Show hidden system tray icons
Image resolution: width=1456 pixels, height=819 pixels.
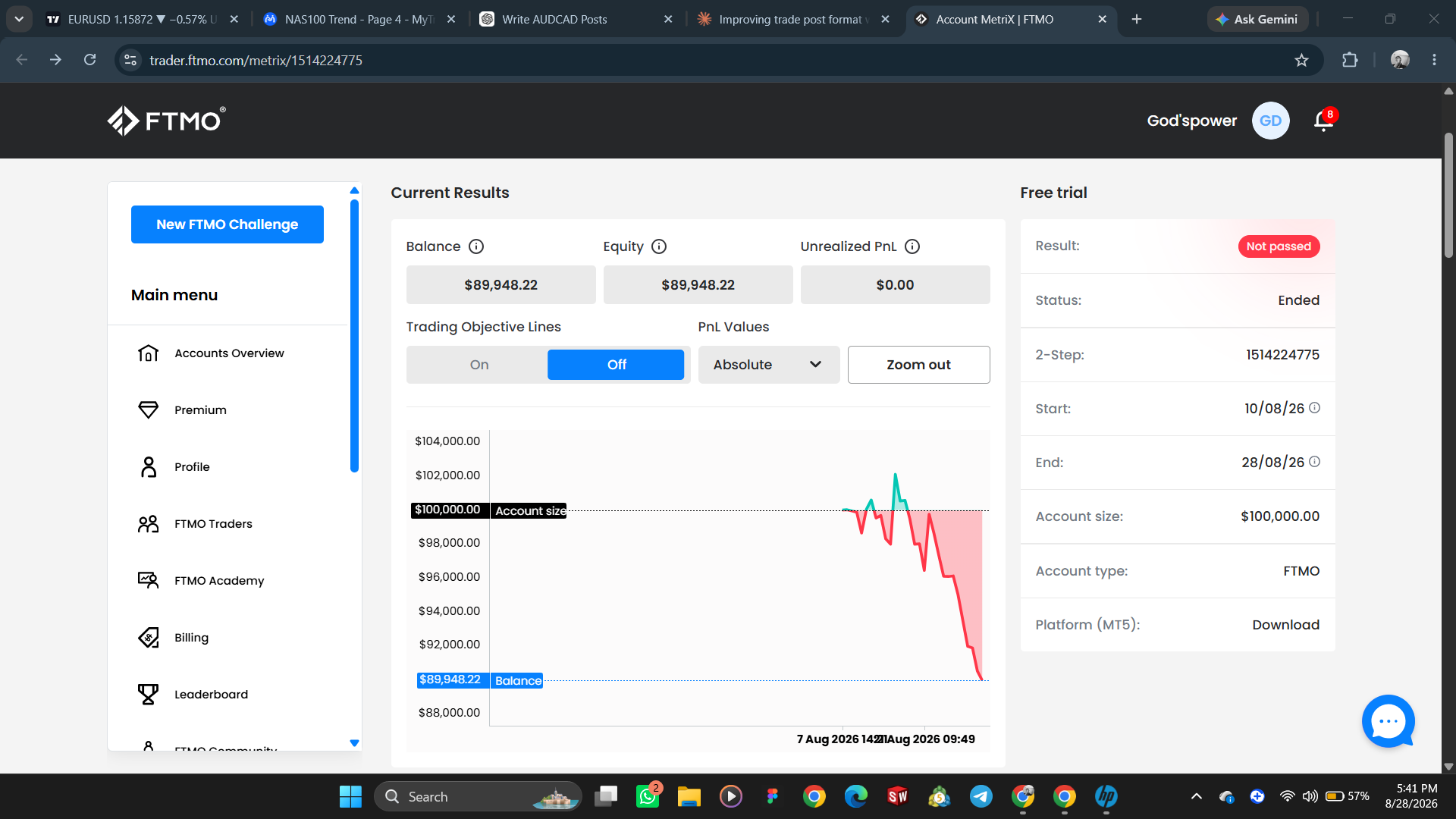pyautogui.click(x=1197, y=796)
